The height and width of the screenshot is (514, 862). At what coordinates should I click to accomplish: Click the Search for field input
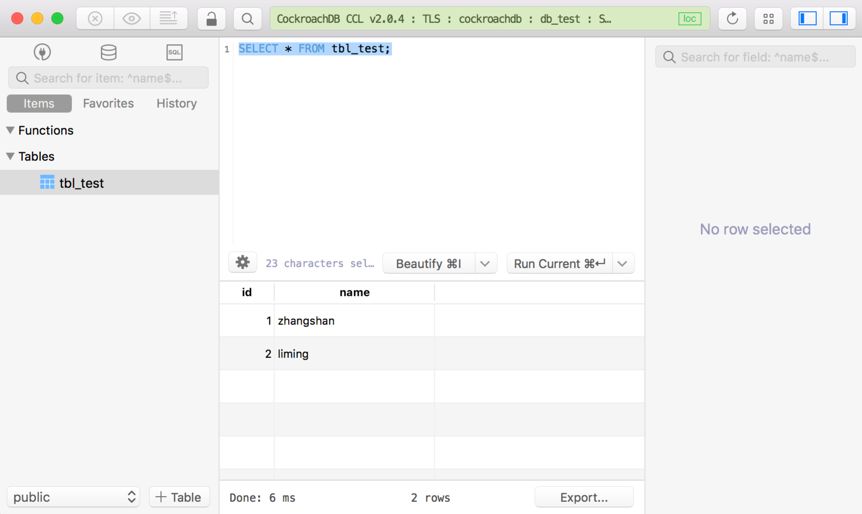point(755,57)
